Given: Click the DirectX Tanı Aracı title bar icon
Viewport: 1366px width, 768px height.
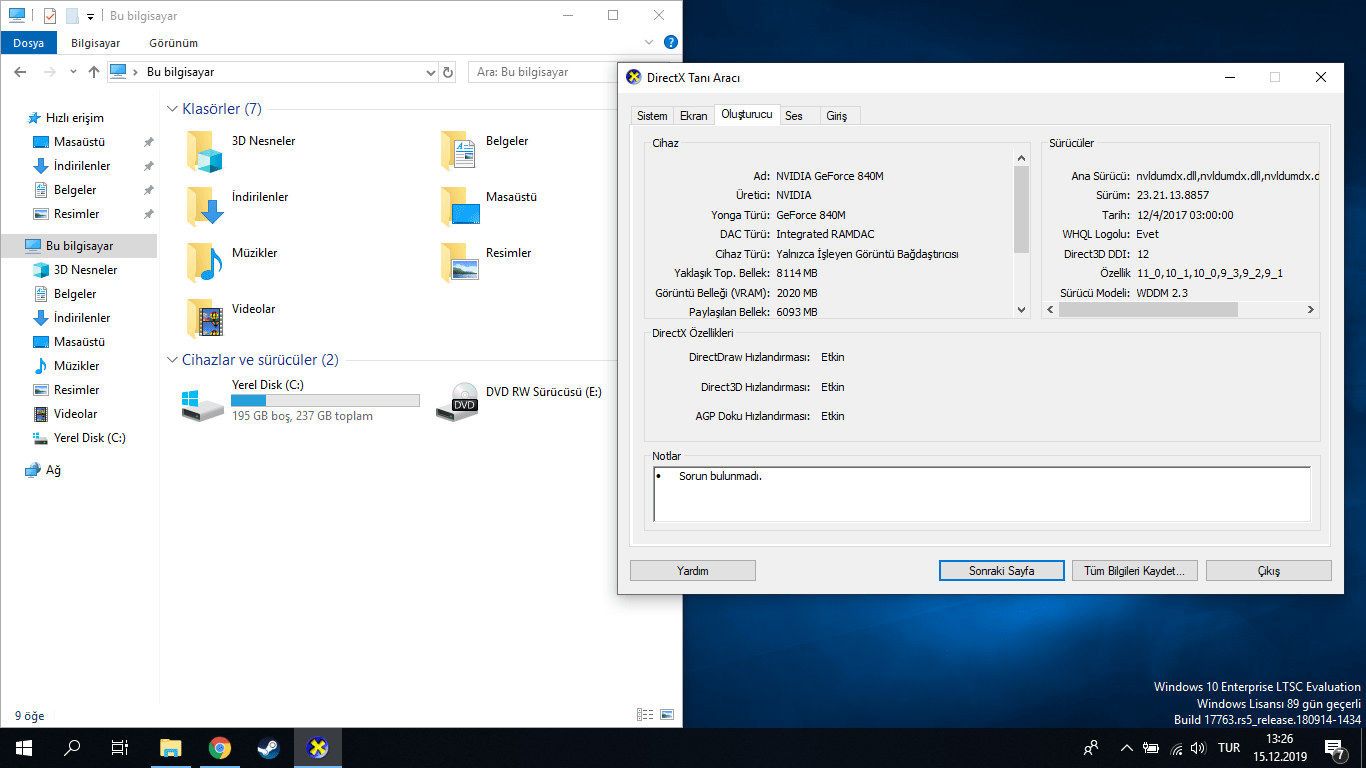Looking at the screenshot, I should (x=633, y=77).
